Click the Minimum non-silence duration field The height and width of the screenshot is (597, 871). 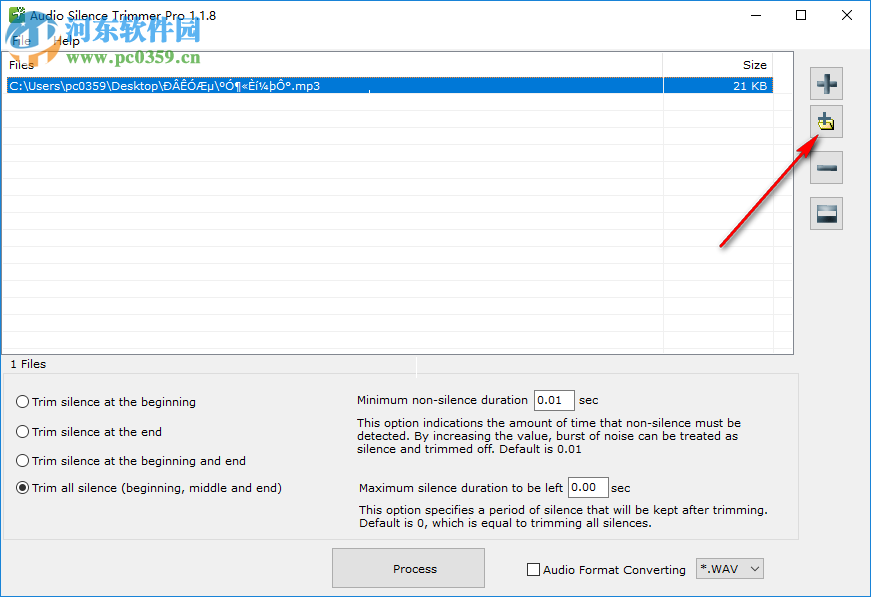pos(554,400)
